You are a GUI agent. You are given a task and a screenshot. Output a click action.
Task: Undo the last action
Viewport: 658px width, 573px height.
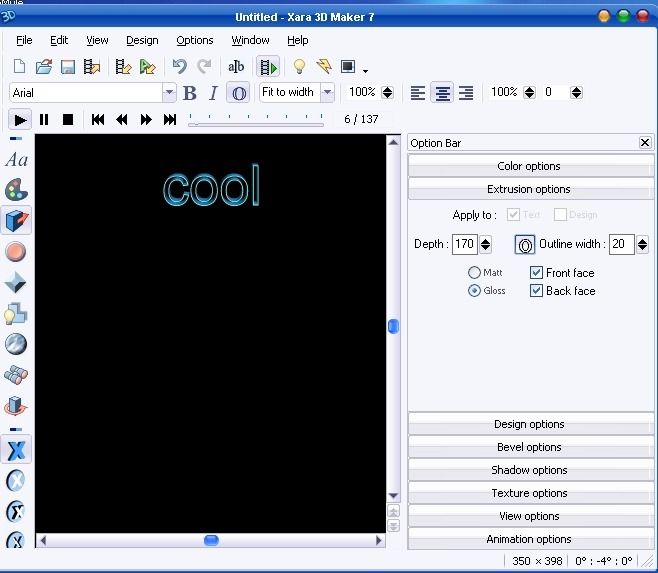click(x=180, y=67)
